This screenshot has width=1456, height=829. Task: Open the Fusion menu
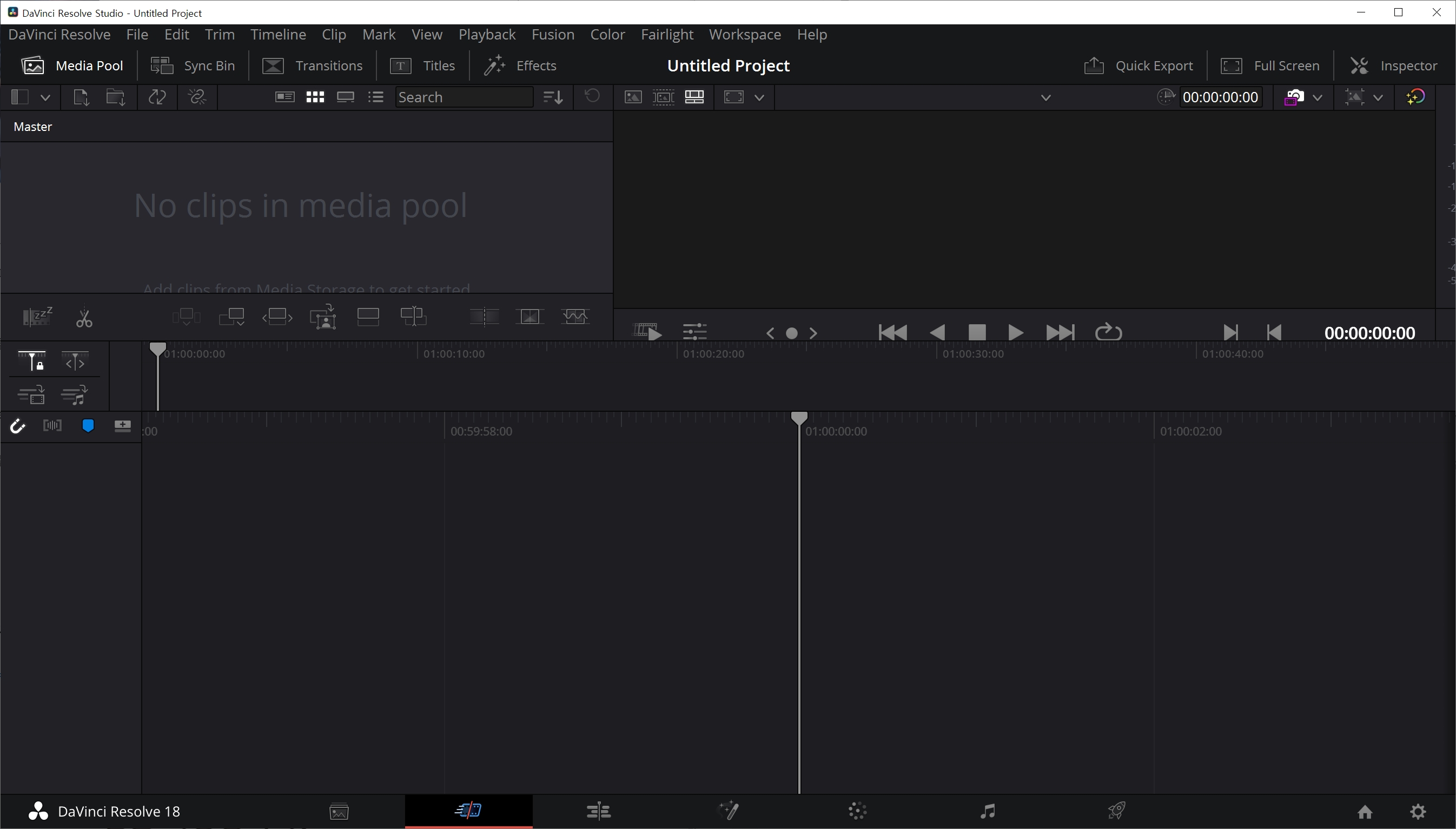tap(552, 35)
